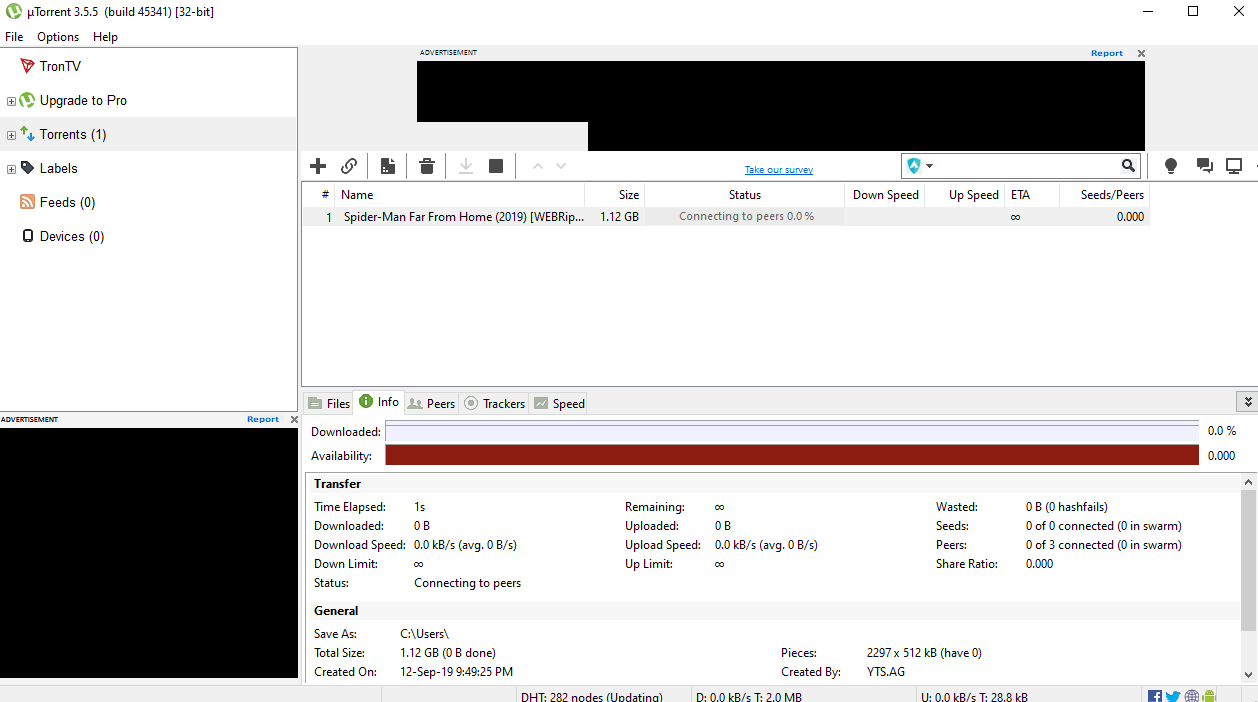Click the Connecting to peers status progress bar
This screenshot has height=702, width=1258.
tap(745, 216)
